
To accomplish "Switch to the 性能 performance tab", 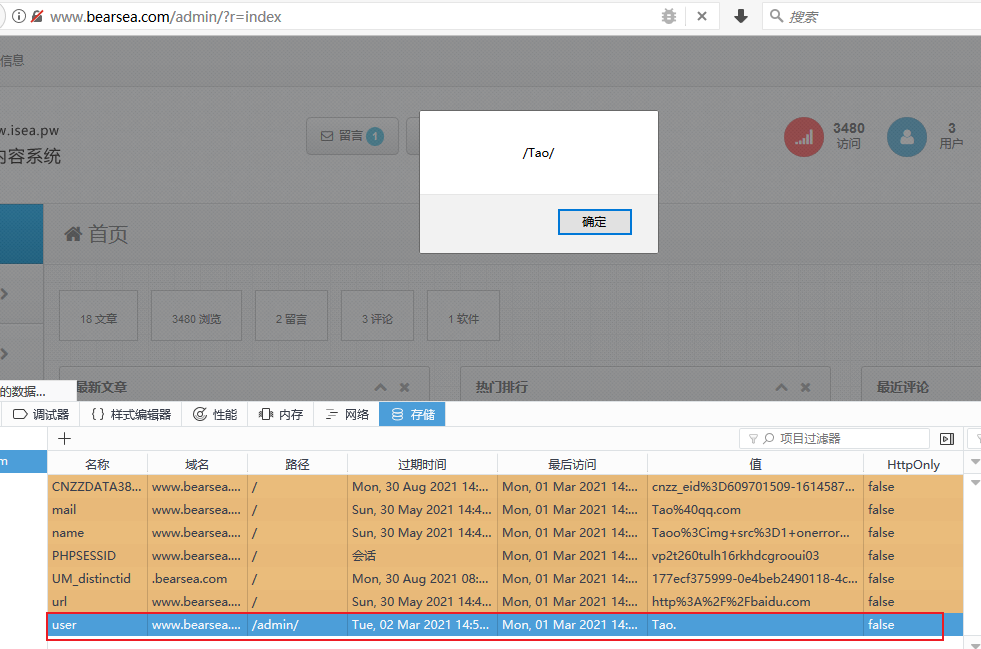I will coord(215,414).
